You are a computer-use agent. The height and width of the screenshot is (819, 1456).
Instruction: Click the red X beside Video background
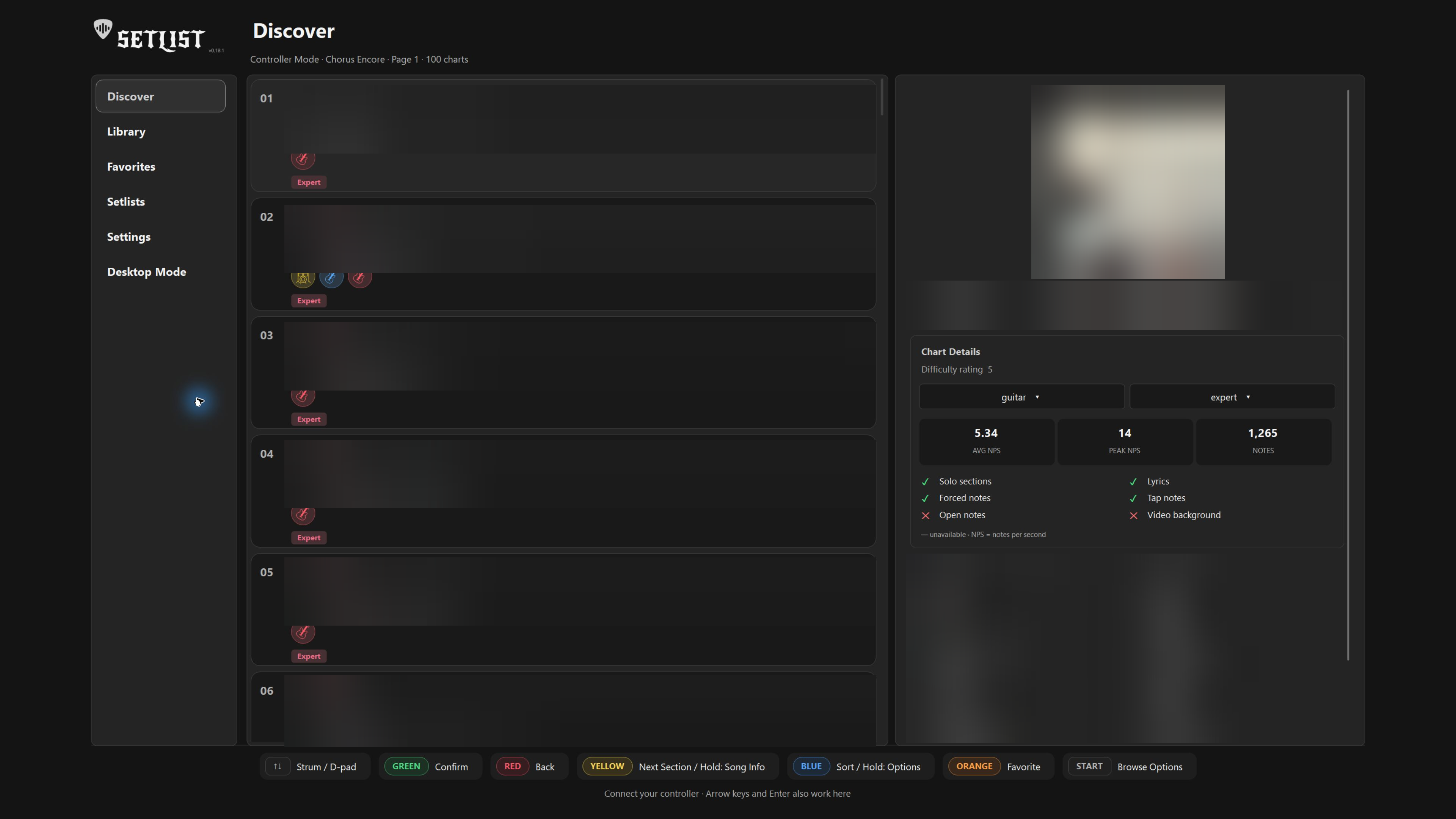(x=1133, y=516)
